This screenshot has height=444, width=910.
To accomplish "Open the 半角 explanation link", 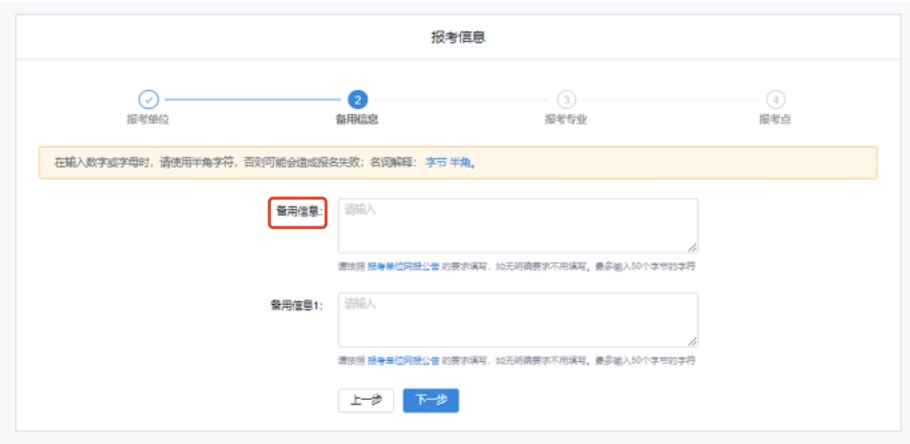I will coord(461,161).
